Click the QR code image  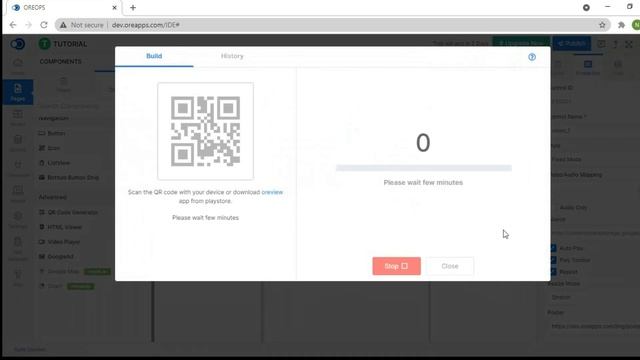tap(205, 131)
